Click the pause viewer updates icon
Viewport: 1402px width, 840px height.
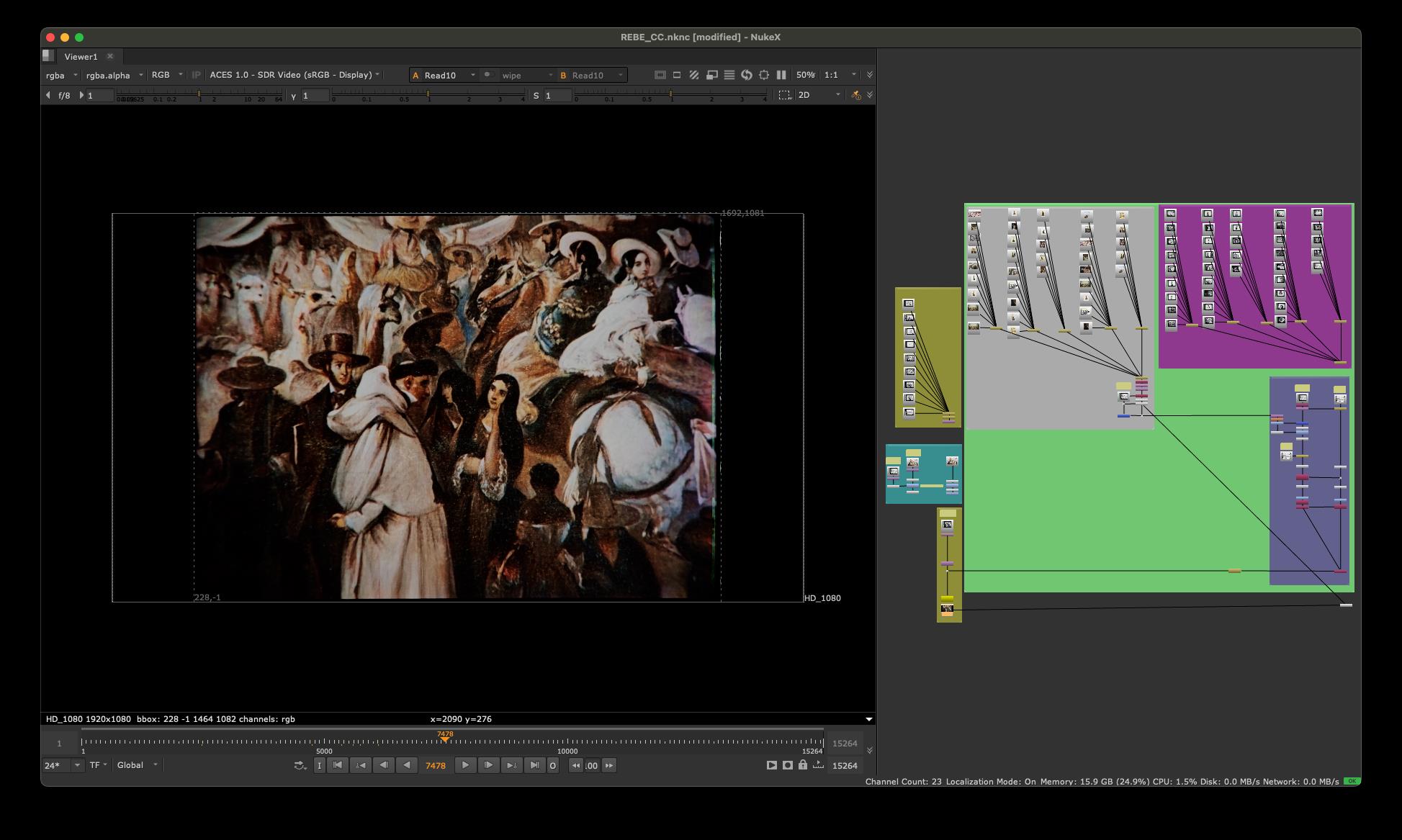point(781,75)
